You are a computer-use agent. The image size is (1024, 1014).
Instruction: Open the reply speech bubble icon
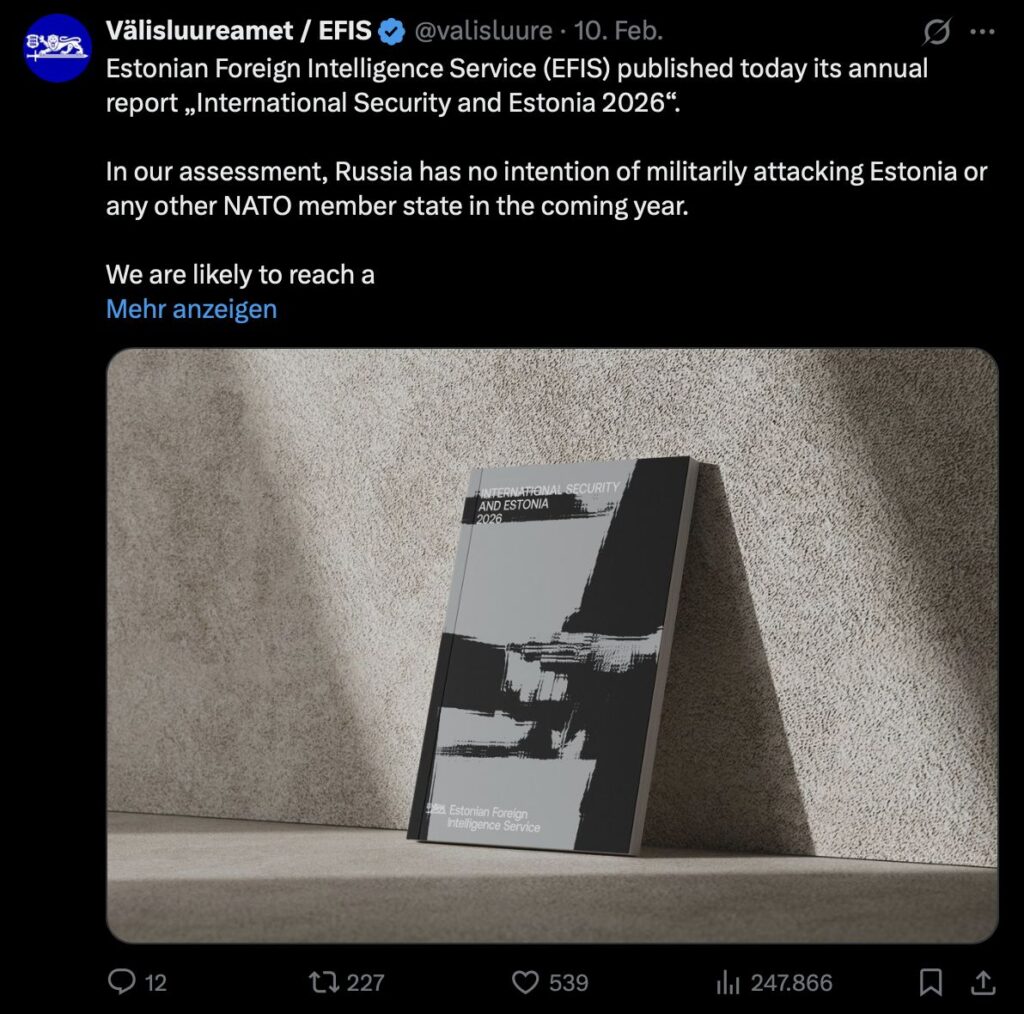click(x=121, y=981)
